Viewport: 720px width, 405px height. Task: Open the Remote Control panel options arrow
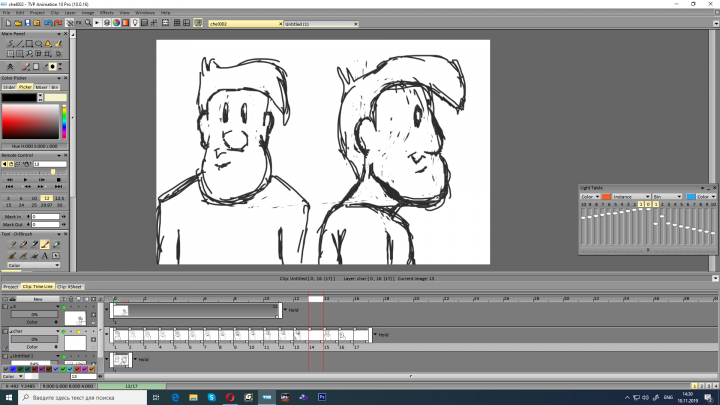click(x=59, y=155)
